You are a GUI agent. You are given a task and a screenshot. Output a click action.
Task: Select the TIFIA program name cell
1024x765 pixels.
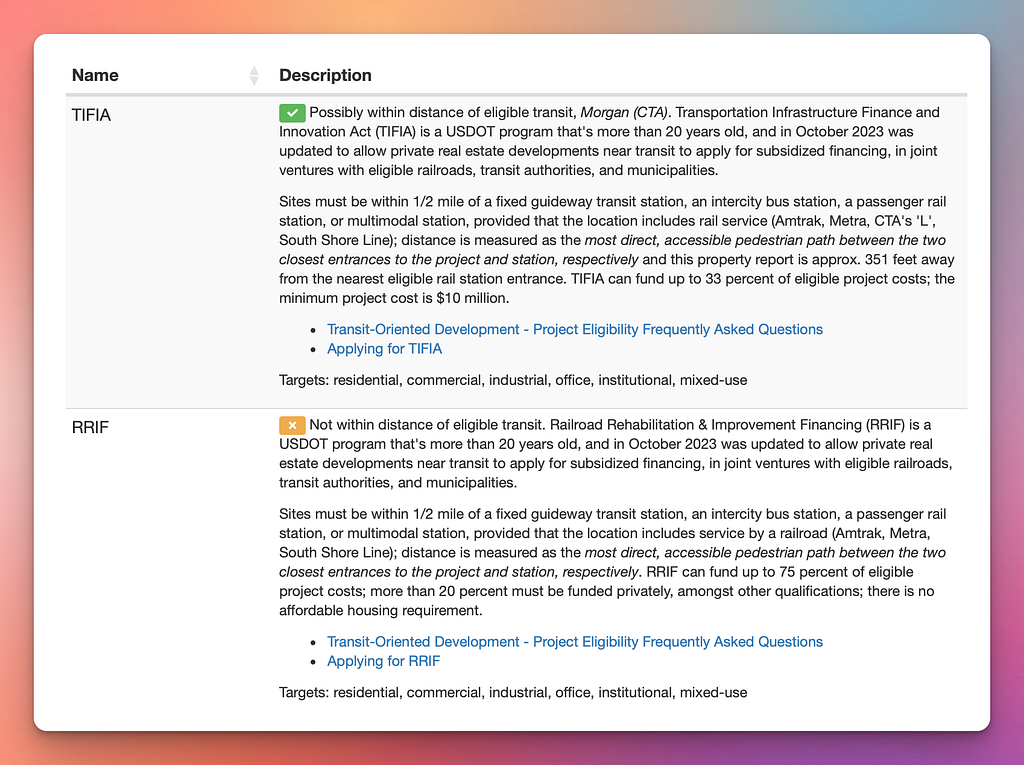[91, 115]
